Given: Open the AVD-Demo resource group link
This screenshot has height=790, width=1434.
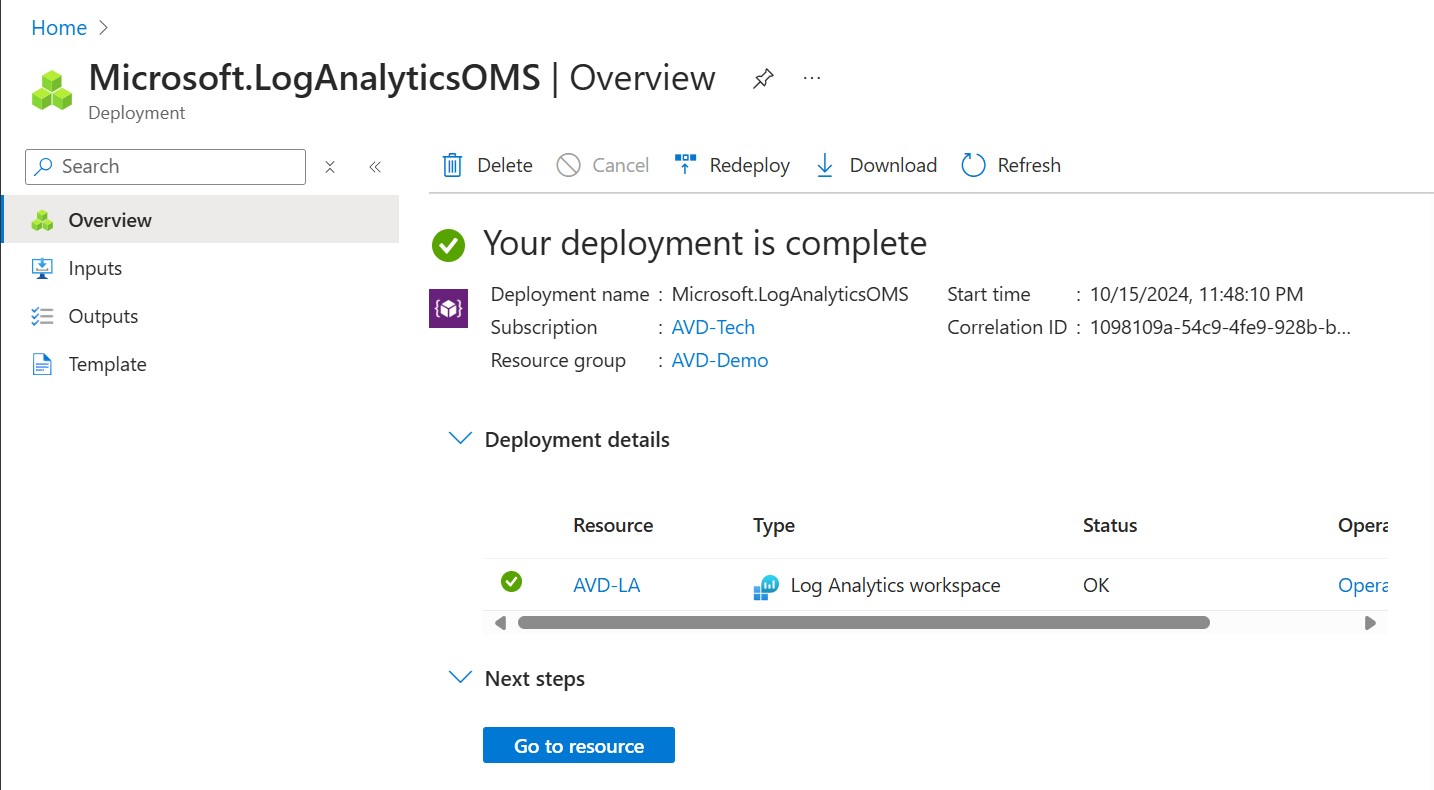Looking at the screenshot, I should (x=720, y=360).
